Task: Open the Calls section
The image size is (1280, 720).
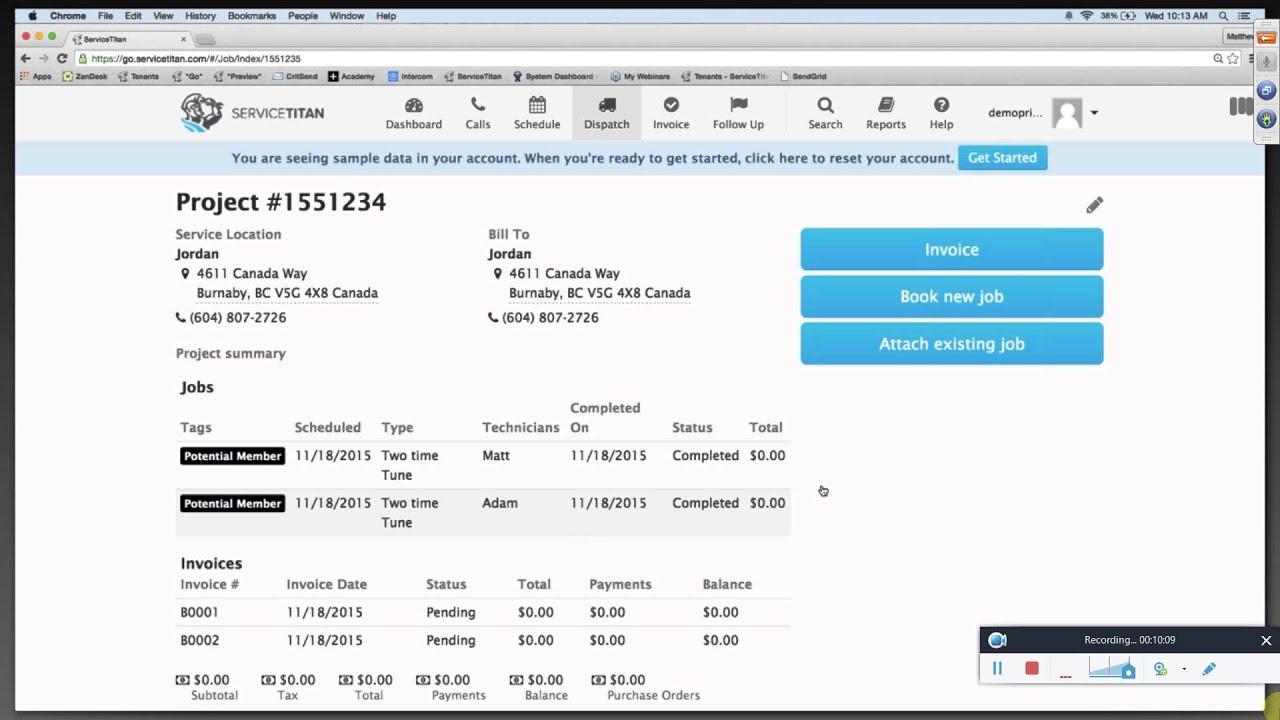Action: (x=478, y=113)
